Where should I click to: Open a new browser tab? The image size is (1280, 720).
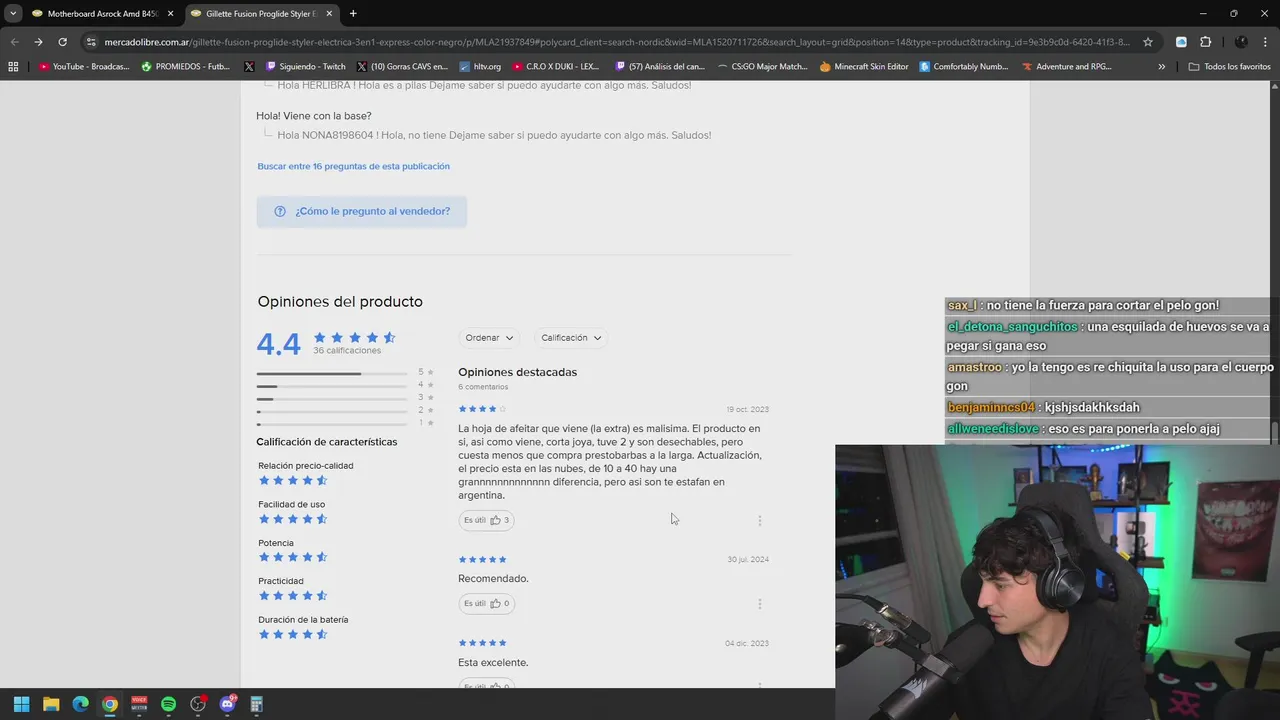[353, 13]
